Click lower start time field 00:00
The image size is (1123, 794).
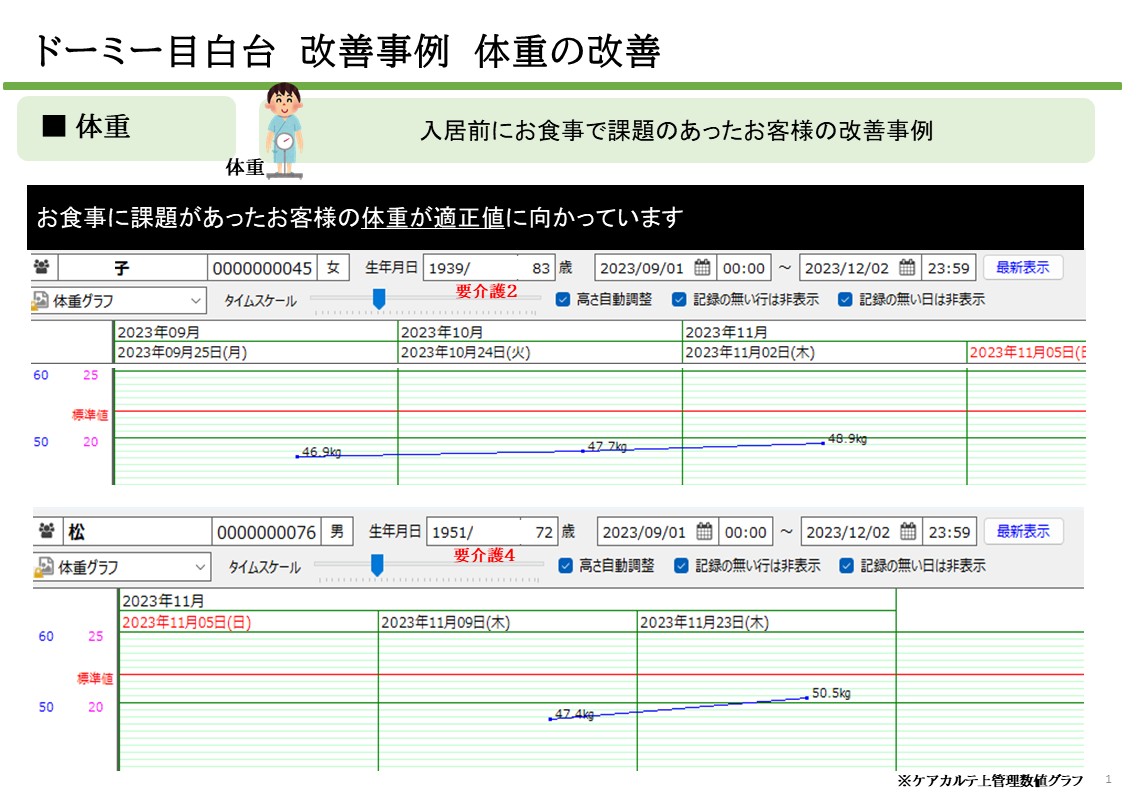tap(746, 532)
